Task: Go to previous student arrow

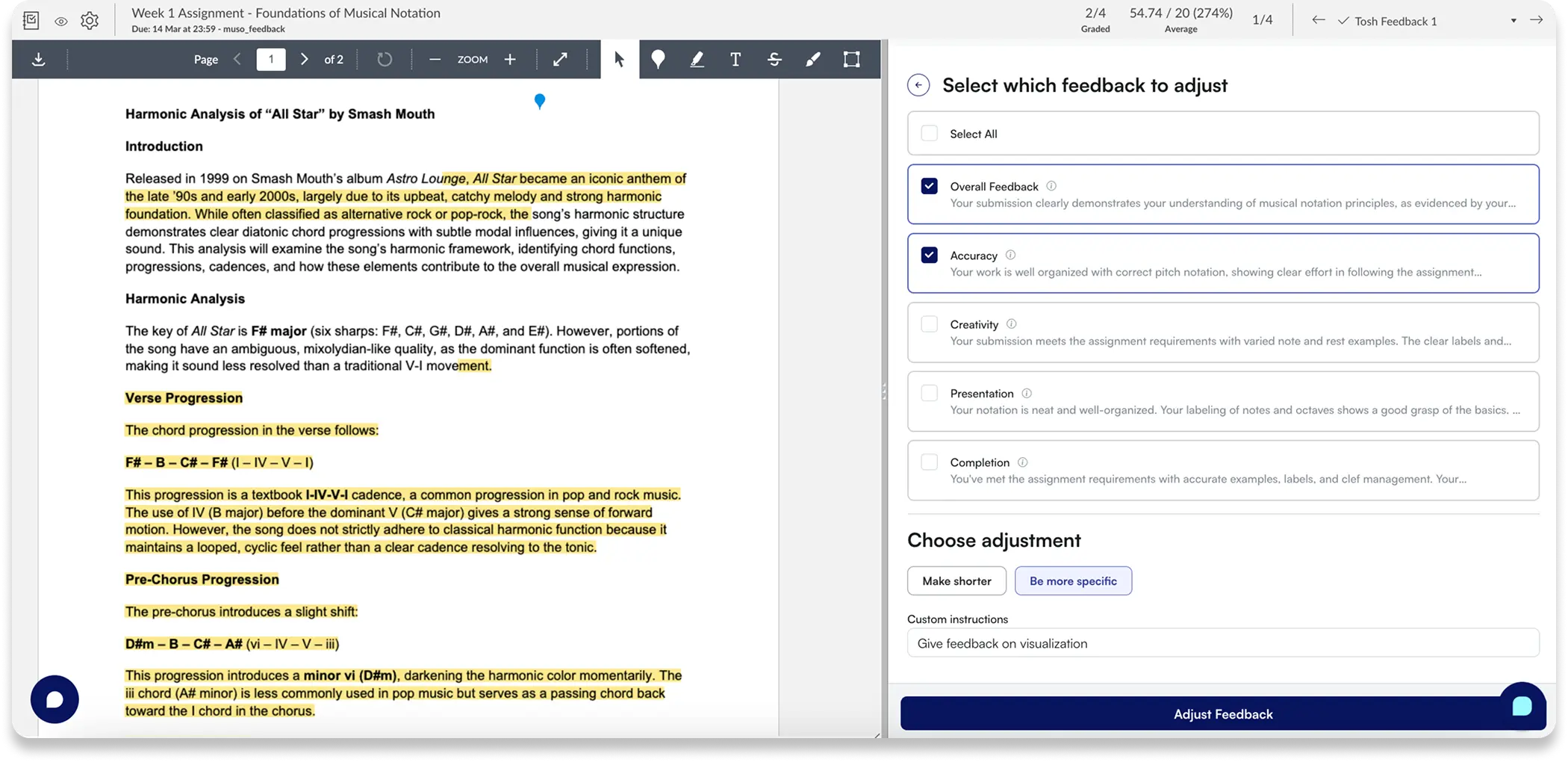Action: (x=1319, y=20)
